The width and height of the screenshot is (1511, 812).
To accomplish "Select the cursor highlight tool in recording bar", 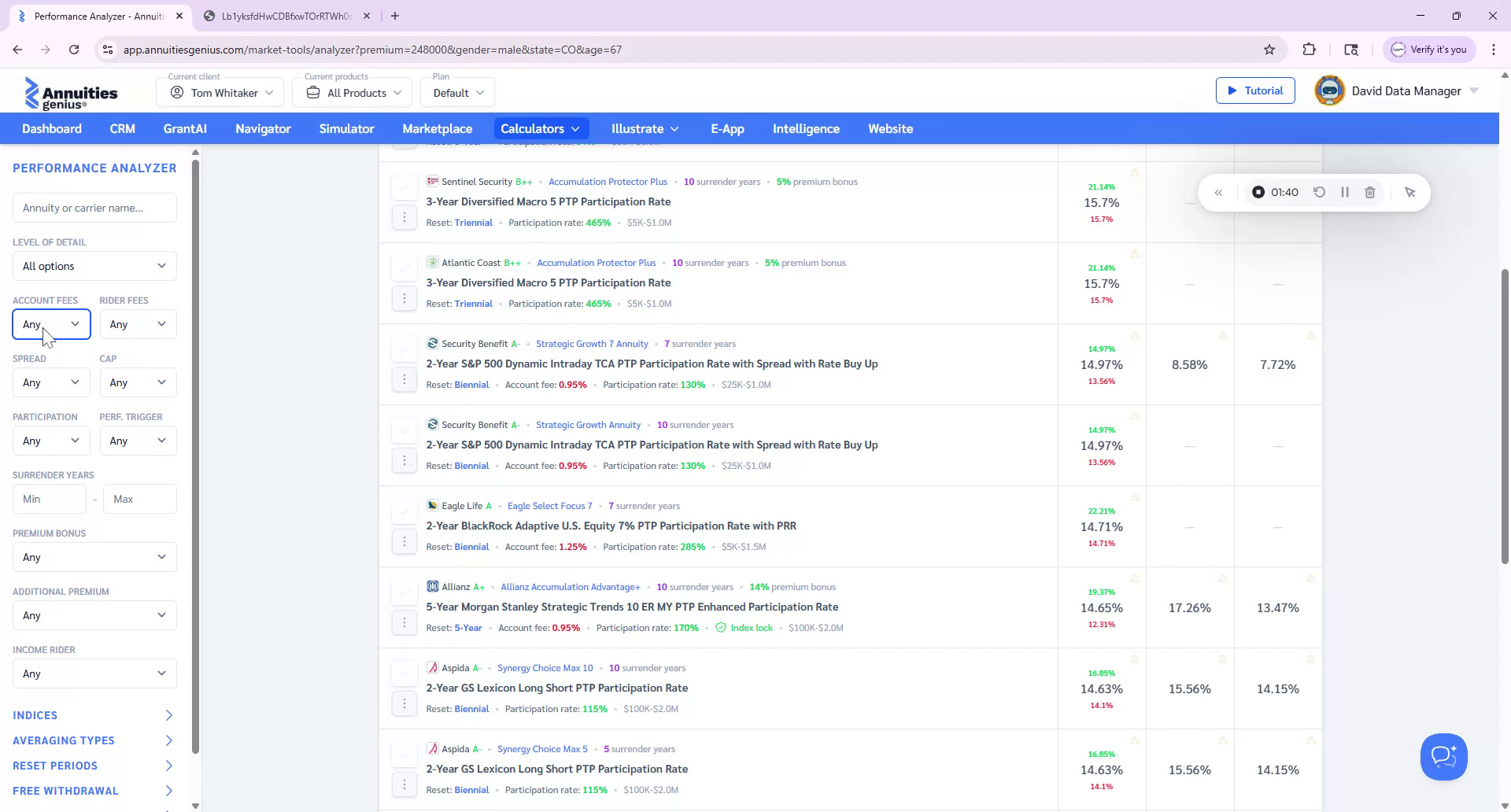I will (x=1410, y=192).
